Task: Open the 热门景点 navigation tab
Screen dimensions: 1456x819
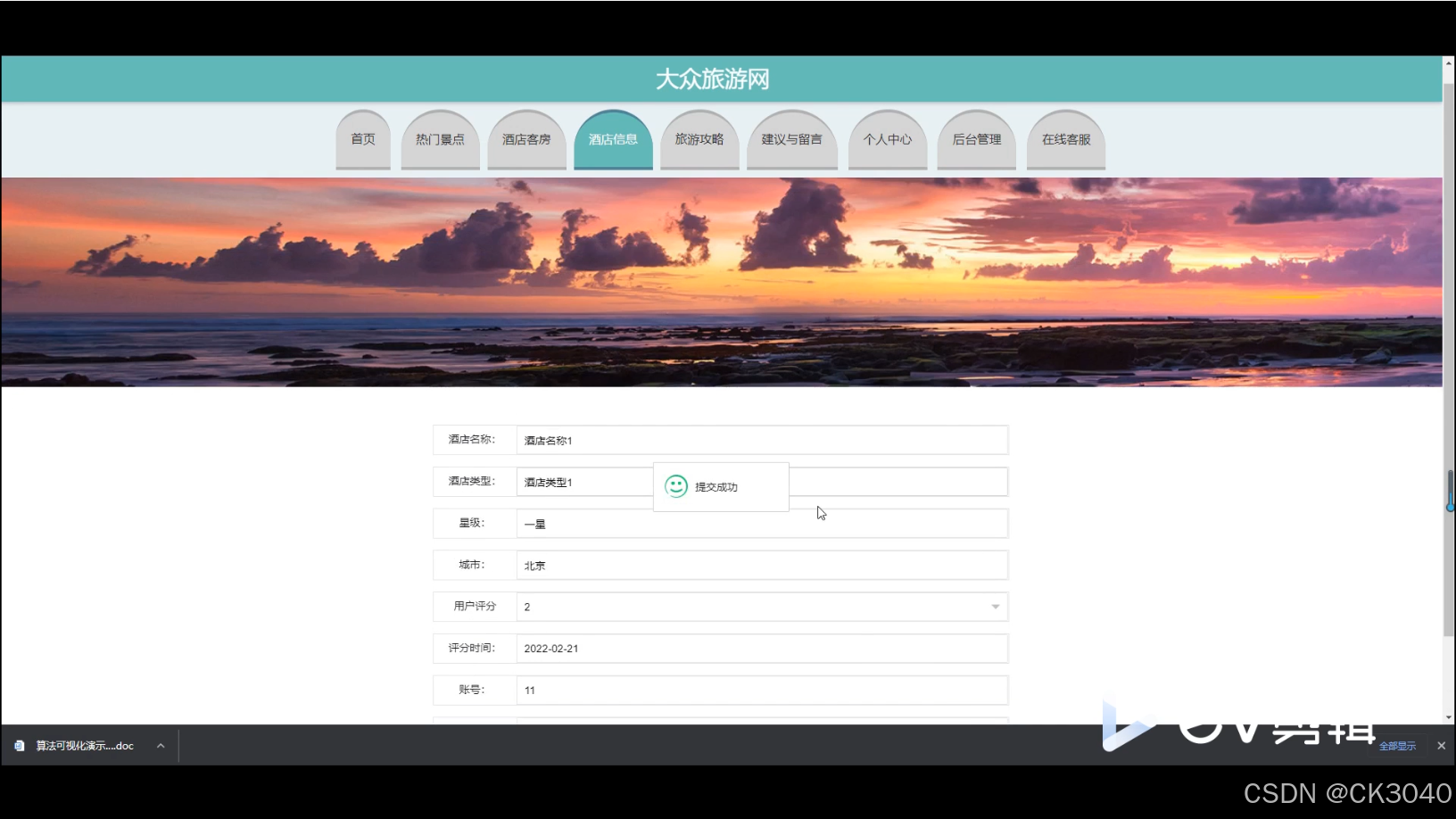Action: pyautogui.click(x=440, y=139)
